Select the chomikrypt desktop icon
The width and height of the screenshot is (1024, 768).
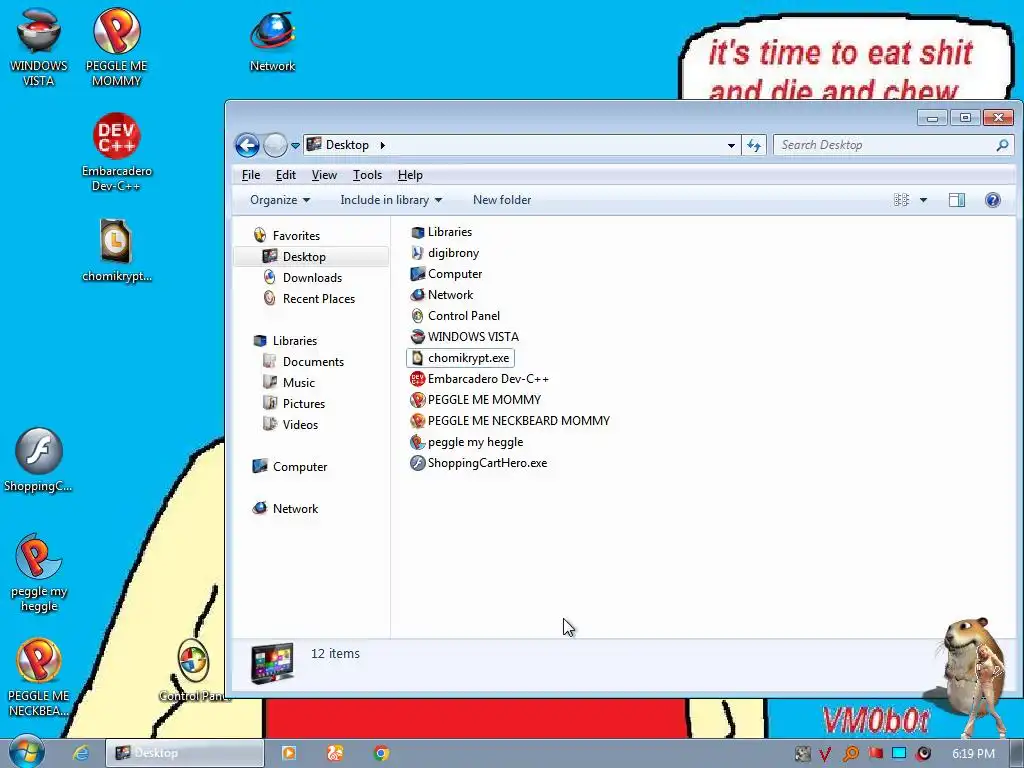tap(116, 251)
